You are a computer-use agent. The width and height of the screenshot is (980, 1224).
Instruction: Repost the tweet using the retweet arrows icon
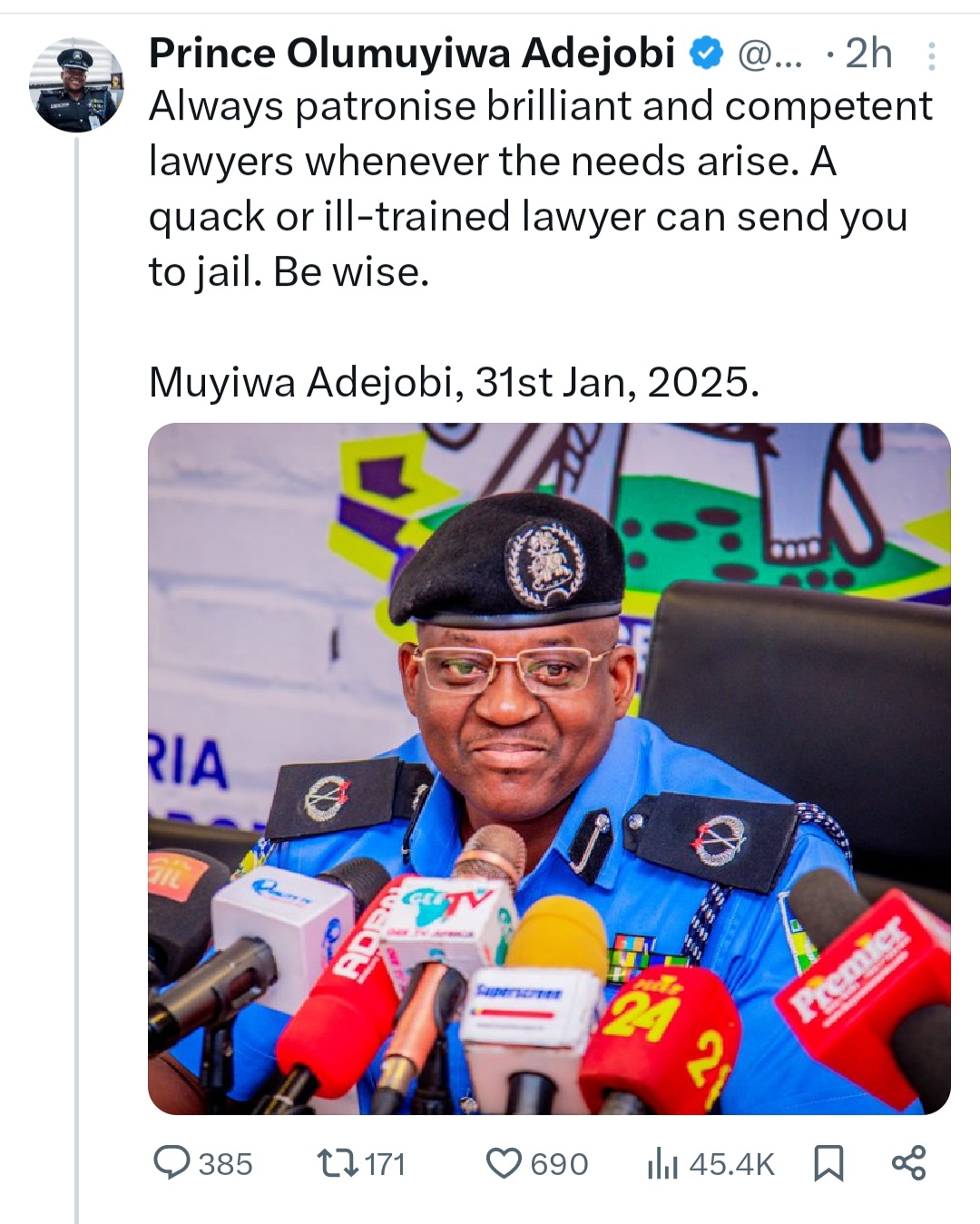338,1162
